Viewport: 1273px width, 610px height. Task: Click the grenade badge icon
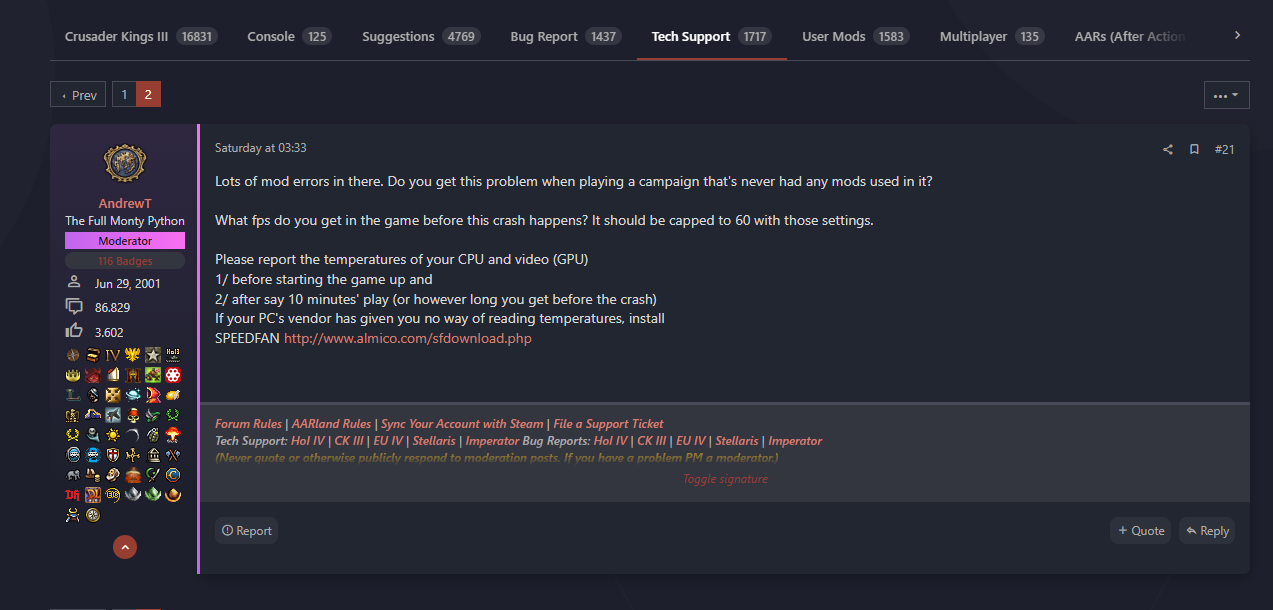coord(152,435)
